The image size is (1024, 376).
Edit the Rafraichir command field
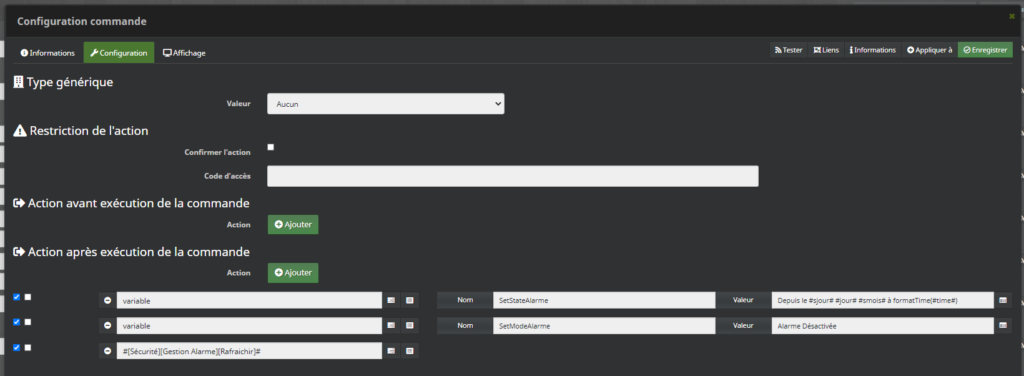(249, 351)
